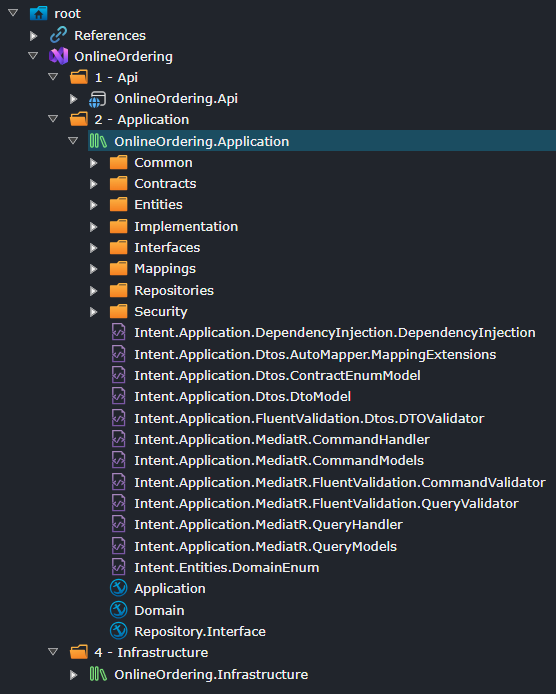Select the OnlineOrdering.Application label
Image resolution: width=556 pixels, height=694 pixels.
pos(201,141)
